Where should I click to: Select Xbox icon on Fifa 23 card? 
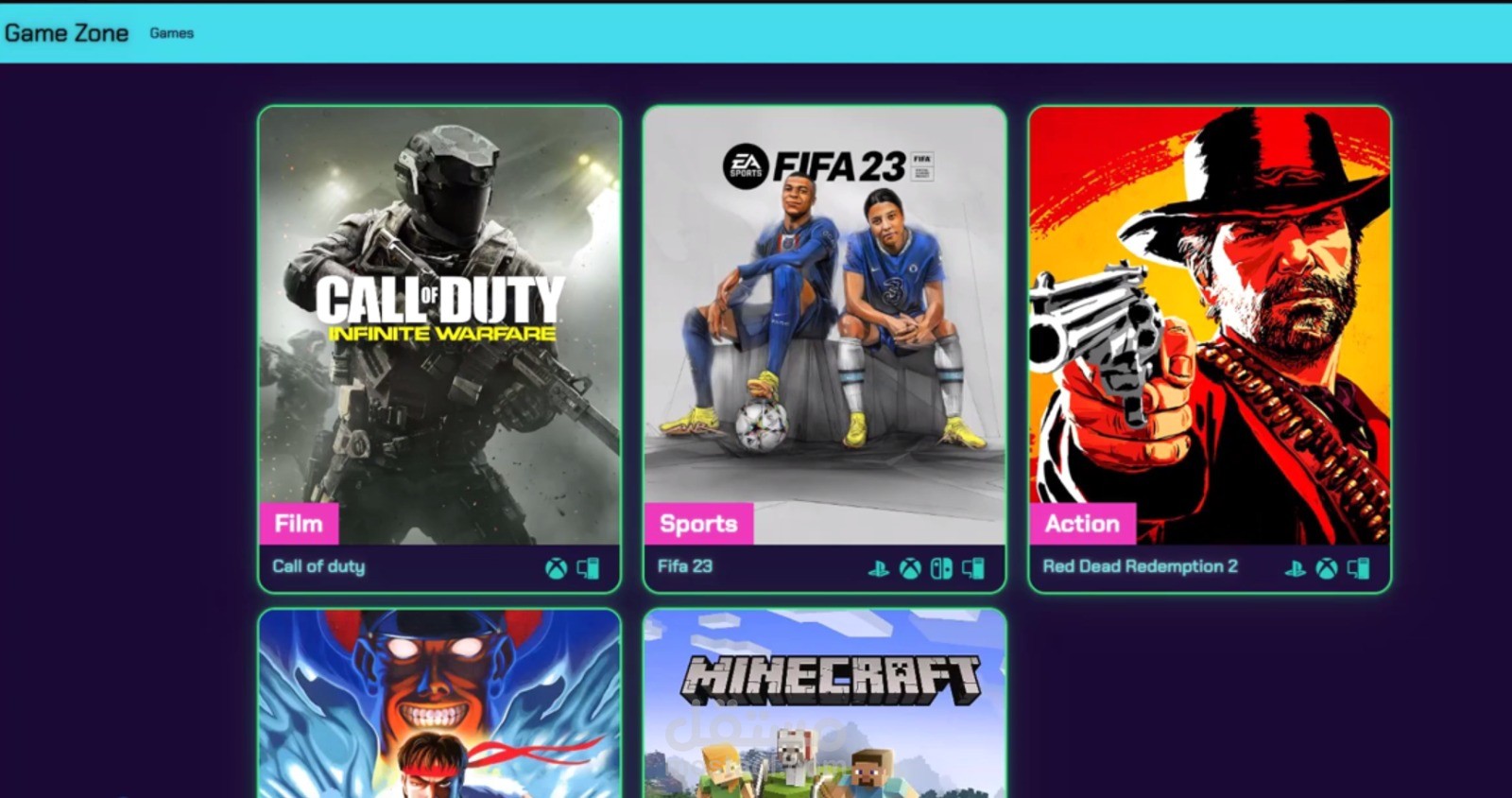click(x=910, y=568)
